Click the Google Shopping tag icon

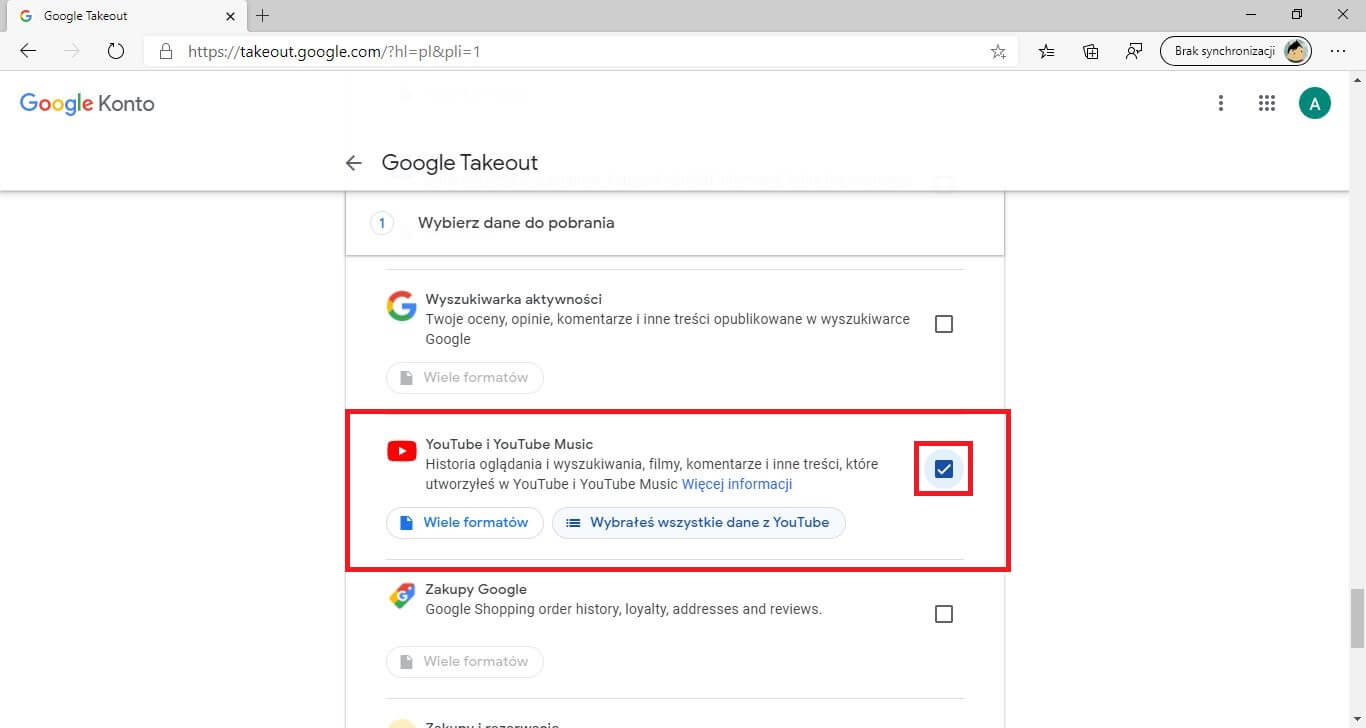401,597
